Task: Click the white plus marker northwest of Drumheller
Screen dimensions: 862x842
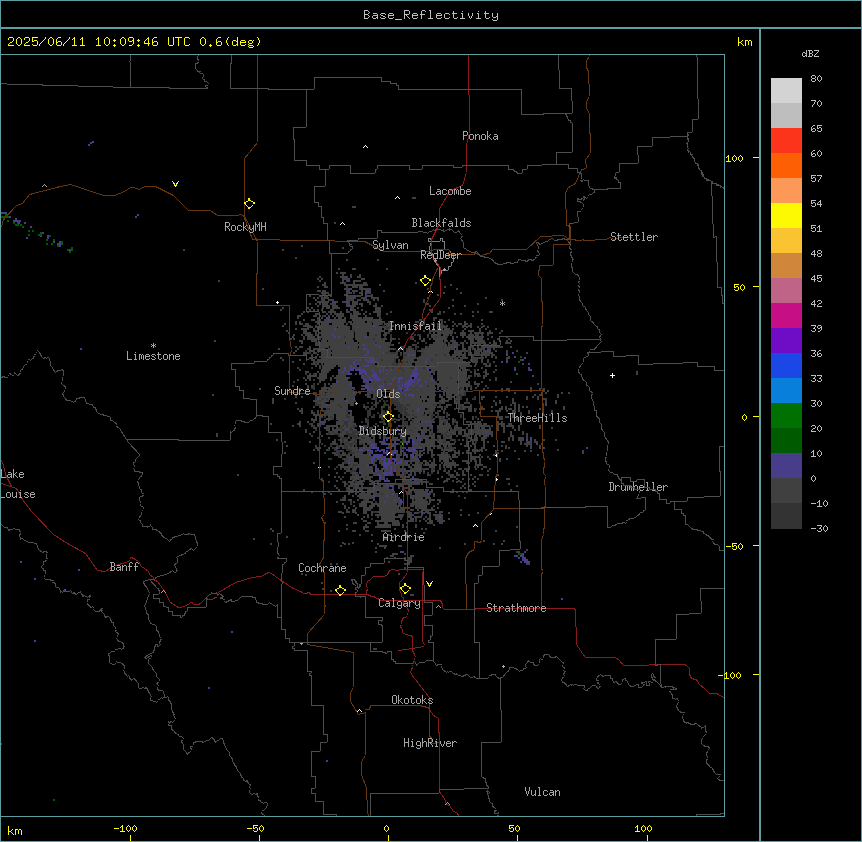Action: pyautogui.click(x=612, y=375)
